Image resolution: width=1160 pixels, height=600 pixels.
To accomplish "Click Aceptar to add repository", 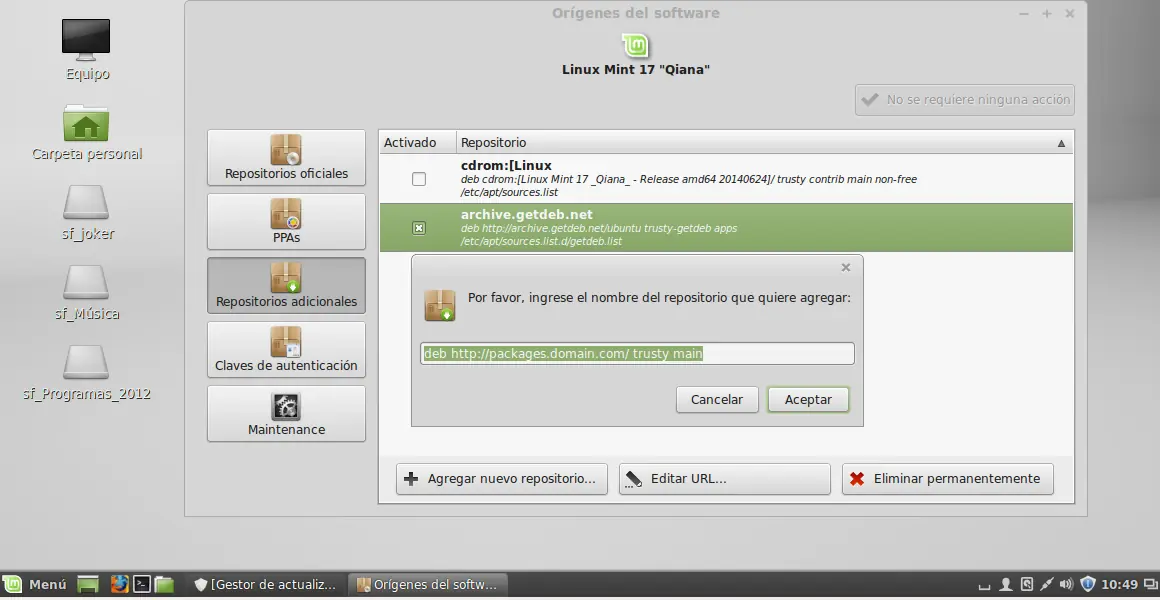I will pyautogui.click(x=808, y=400).
